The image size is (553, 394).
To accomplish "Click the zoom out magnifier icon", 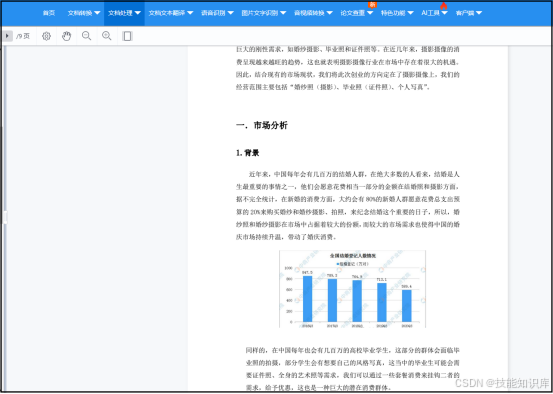I will point(86,36).
